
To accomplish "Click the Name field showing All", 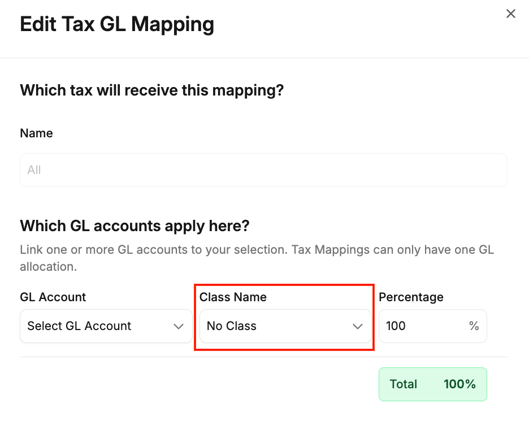I will [x=263, y=170].
